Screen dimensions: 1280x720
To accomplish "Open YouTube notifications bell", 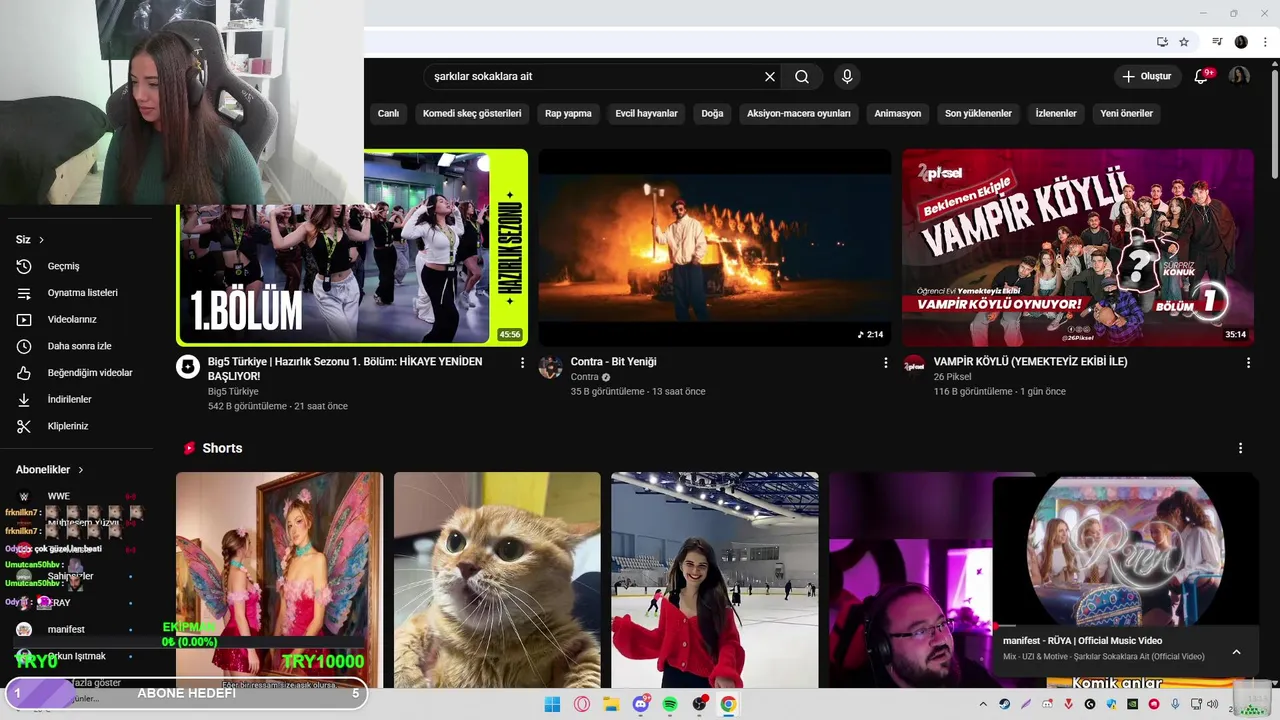I will pyautogui.click(x=1201, y=76).
